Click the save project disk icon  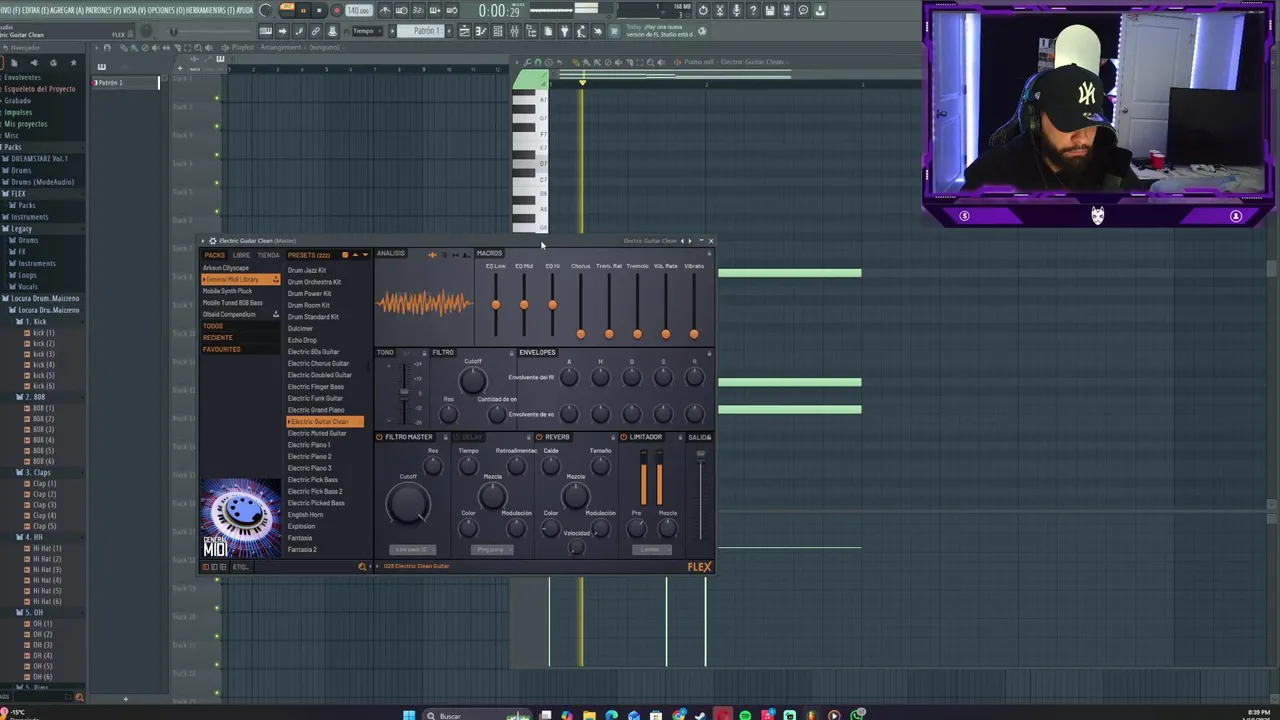tap(770, 10)
